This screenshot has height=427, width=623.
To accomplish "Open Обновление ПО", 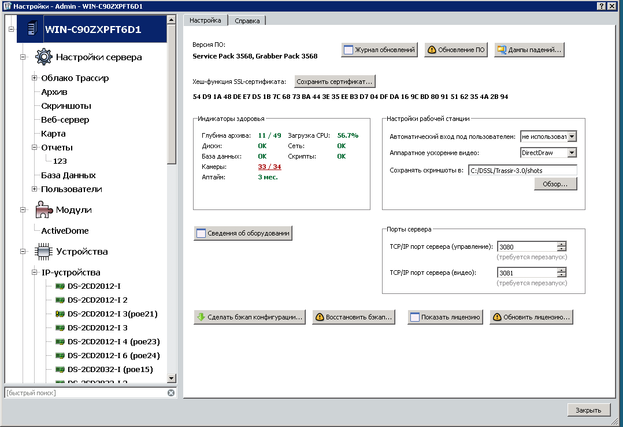I will coord(456,50).
